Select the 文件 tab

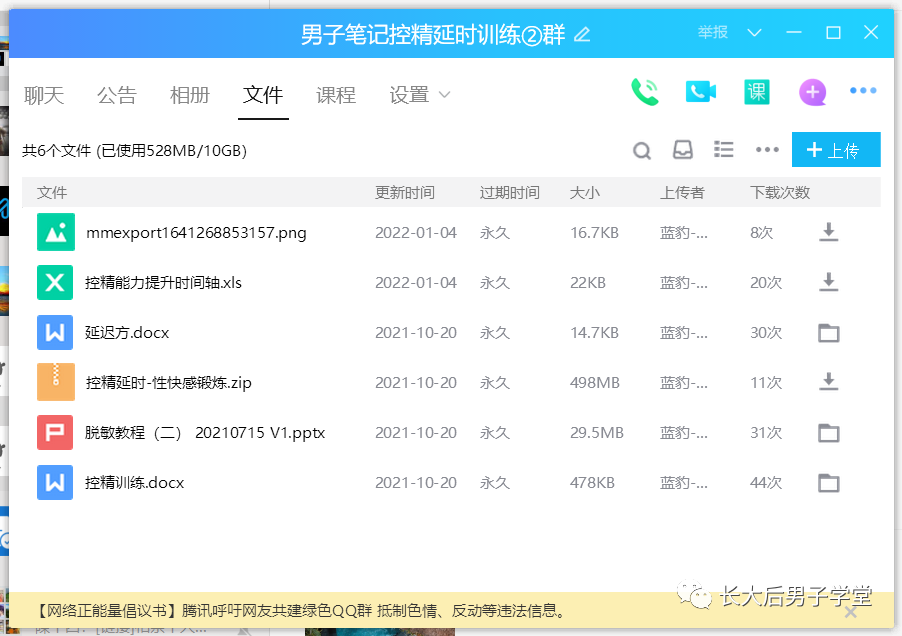(263, 95)
